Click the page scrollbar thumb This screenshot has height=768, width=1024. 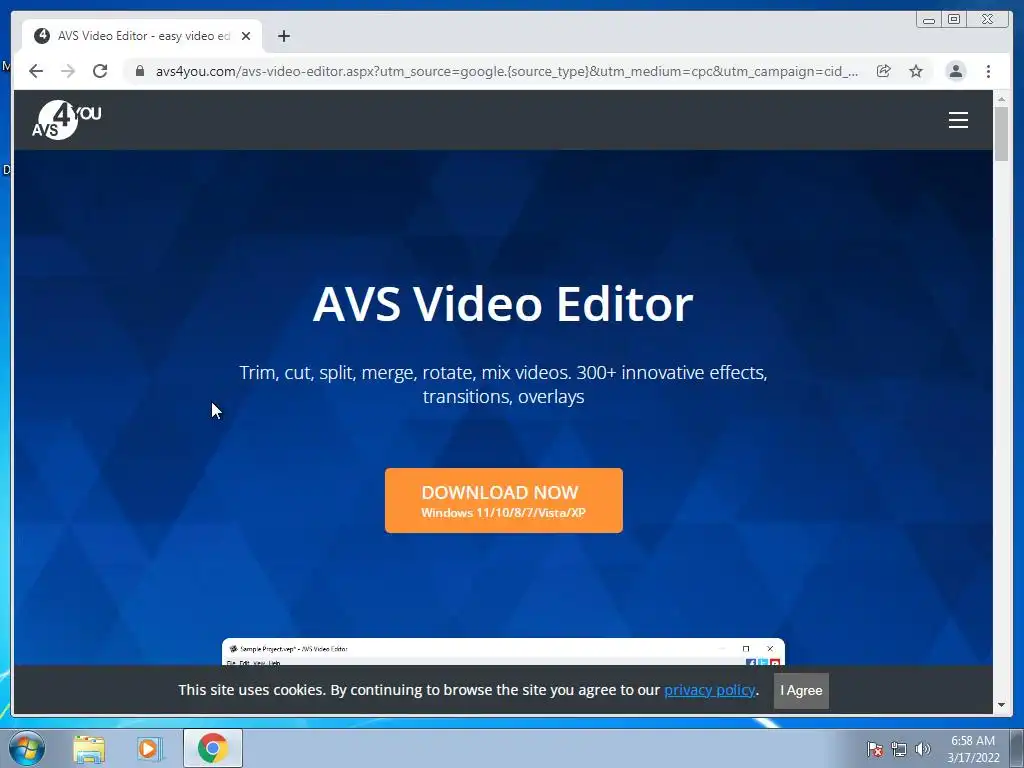point(1002,134)
